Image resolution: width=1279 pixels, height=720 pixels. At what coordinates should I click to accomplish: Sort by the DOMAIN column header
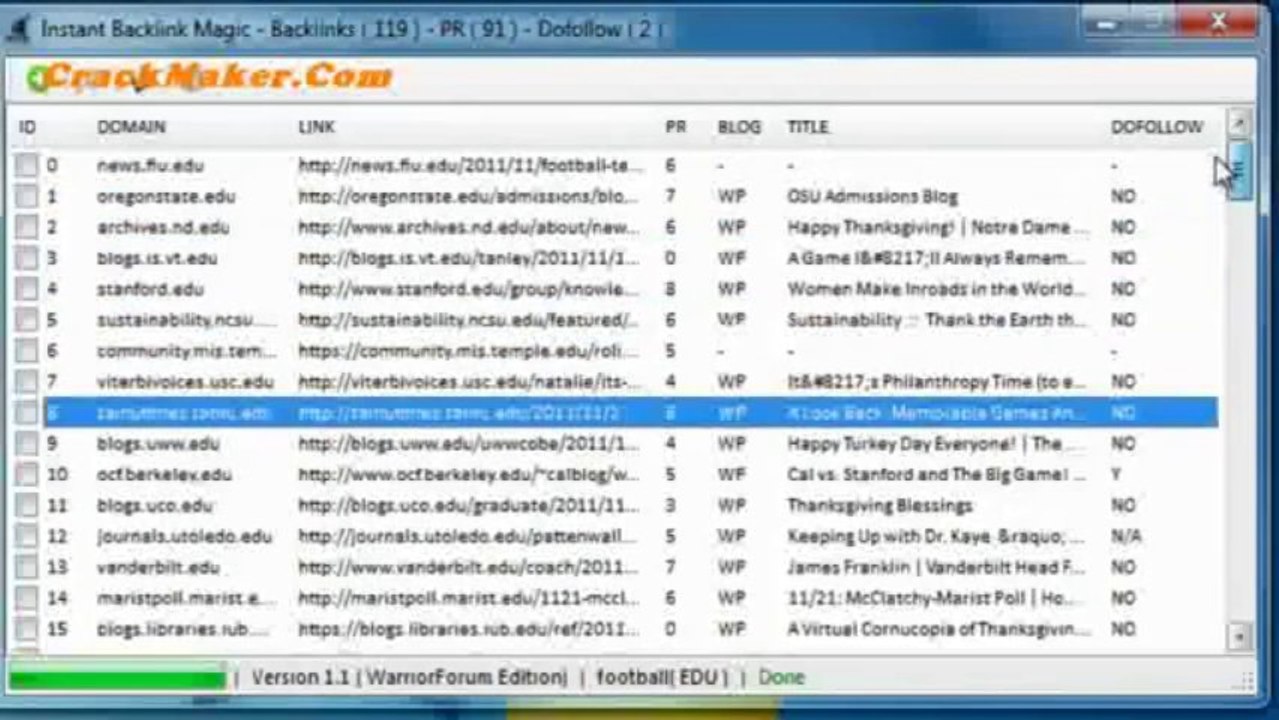131,127
